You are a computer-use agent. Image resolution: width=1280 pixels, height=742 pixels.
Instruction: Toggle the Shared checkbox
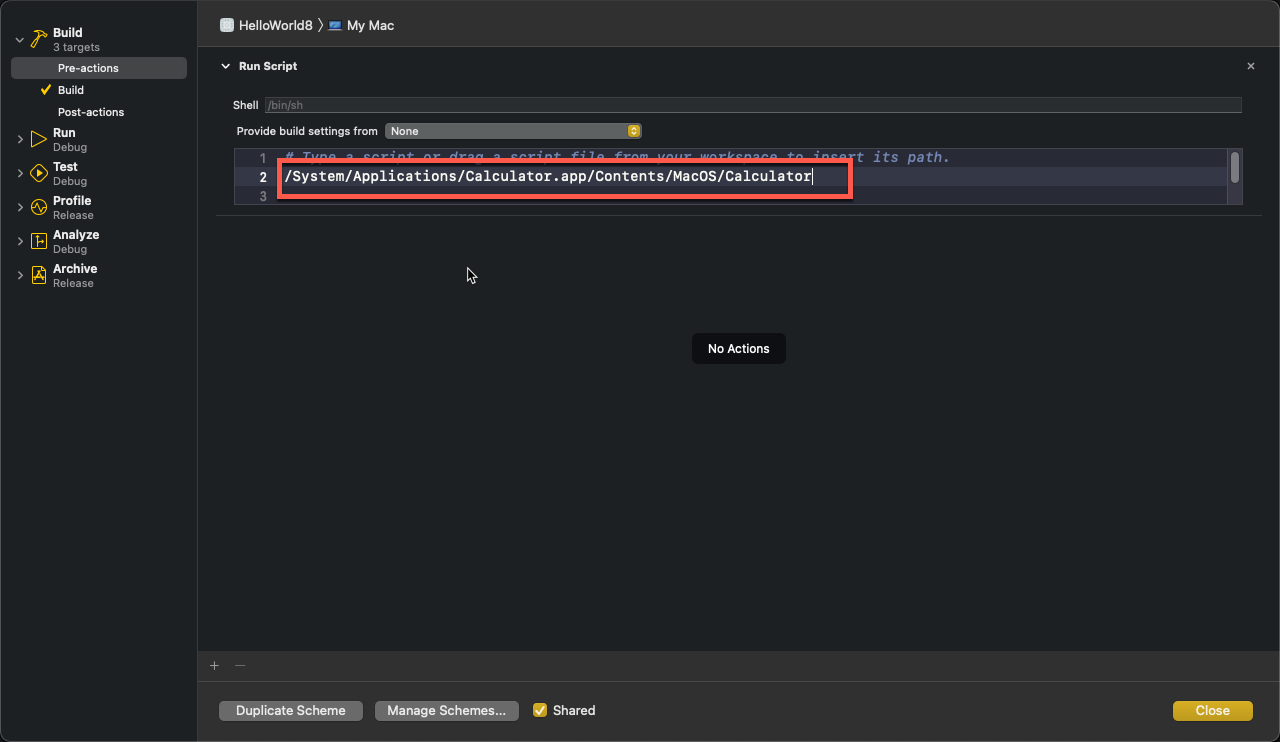point(540,710)
